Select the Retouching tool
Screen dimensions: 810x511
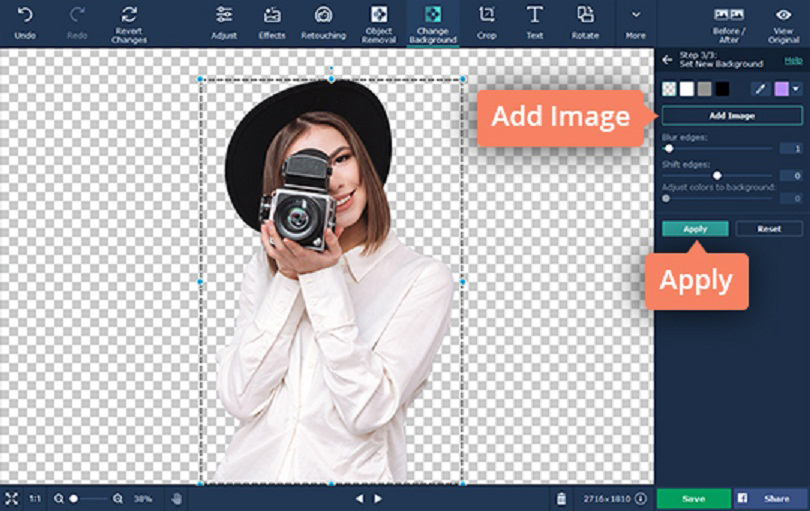click(x=323, y=22)
